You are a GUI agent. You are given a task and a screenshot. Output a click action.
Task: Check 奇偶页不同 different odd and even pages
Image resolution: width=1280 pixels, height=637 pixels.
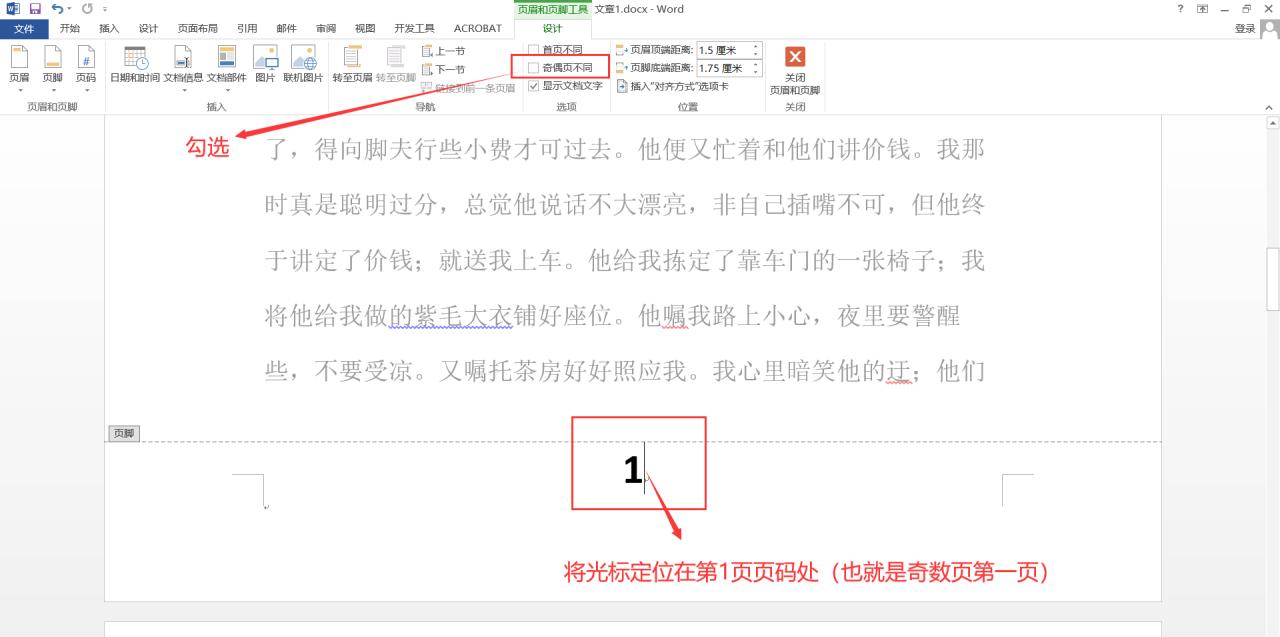[533, 68]
